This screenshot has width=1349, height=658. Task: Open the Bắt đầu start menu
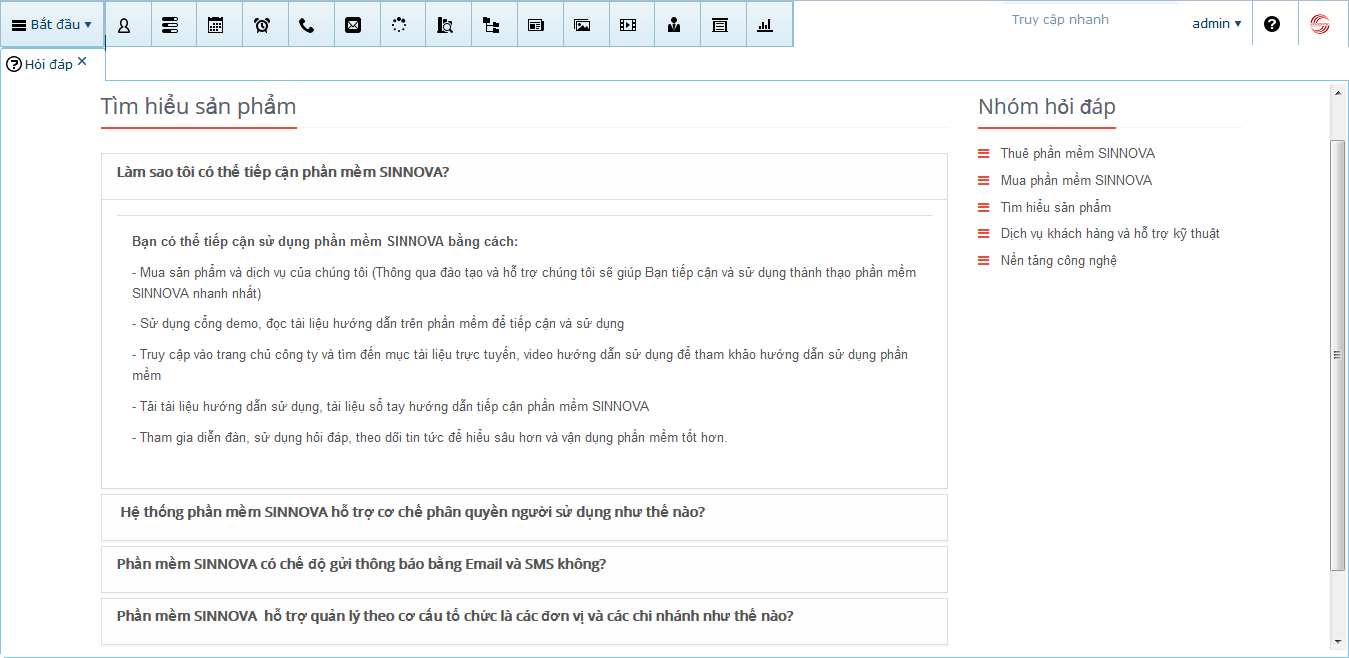pos(52,24)
